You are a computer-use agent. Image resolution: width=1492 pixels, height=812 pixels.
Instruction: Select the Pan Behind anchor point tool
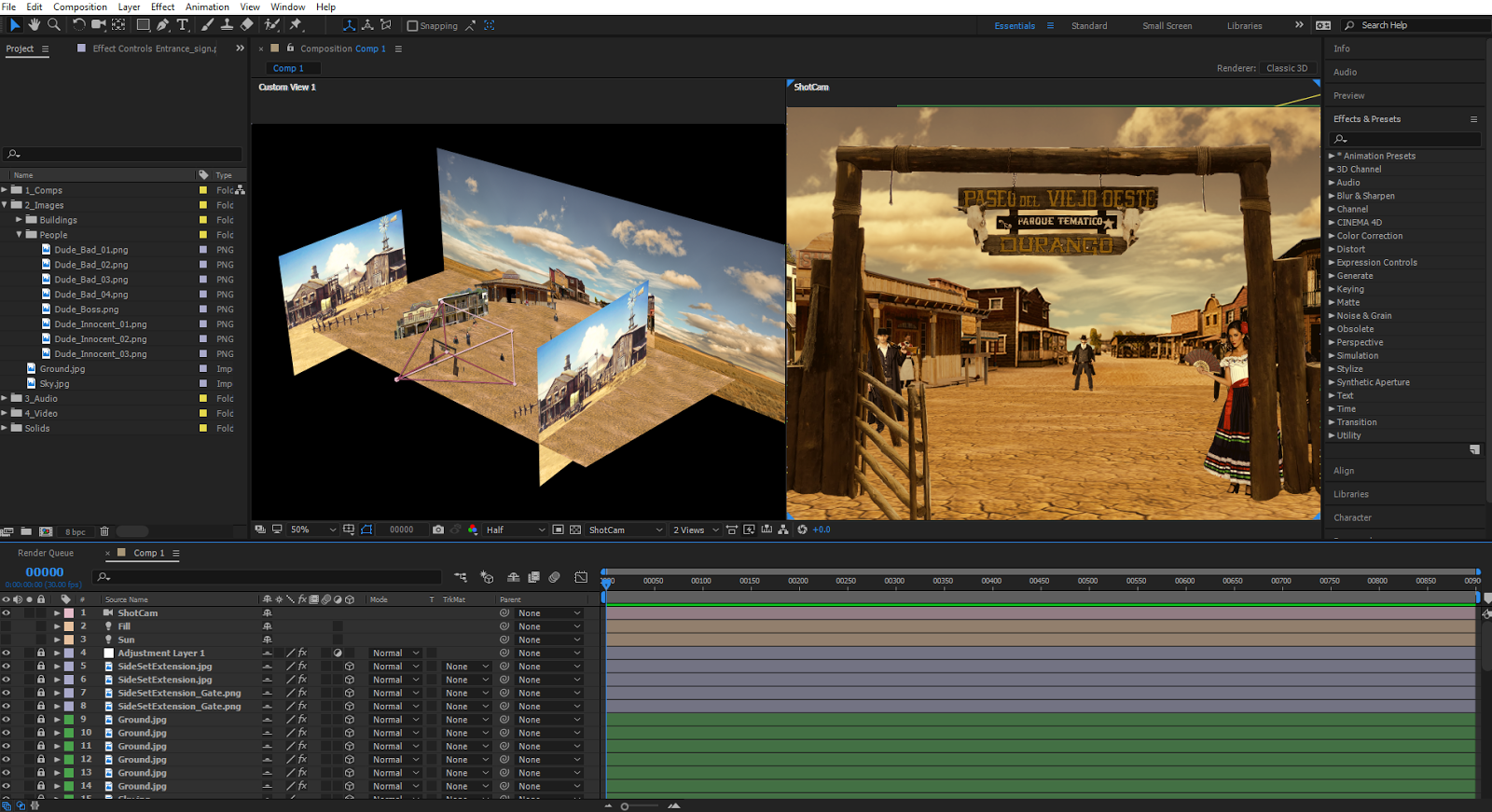coord(118,25)
